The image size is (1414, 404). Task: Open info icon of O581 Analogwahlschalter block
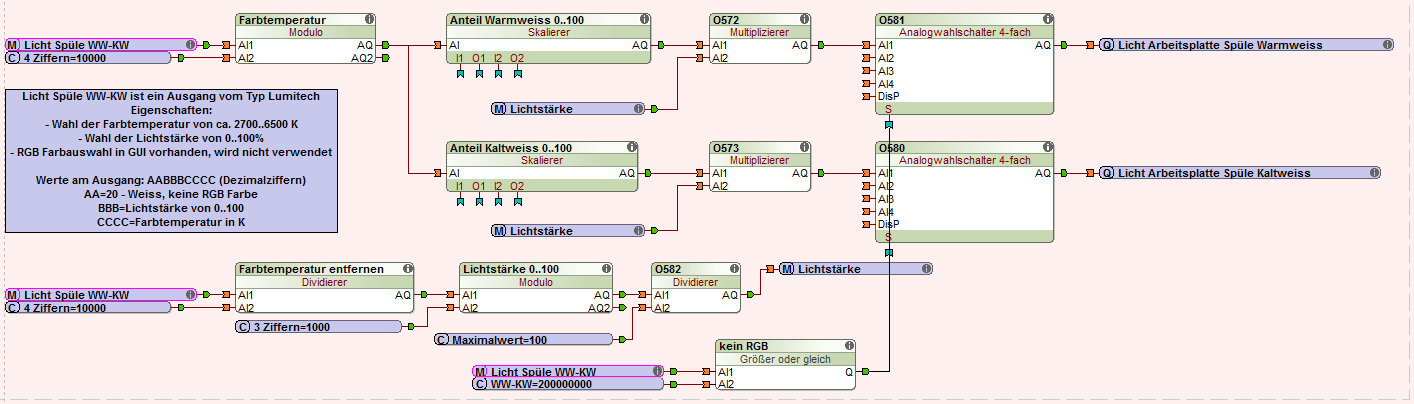pyautogui.click(x=1046, y=19)
